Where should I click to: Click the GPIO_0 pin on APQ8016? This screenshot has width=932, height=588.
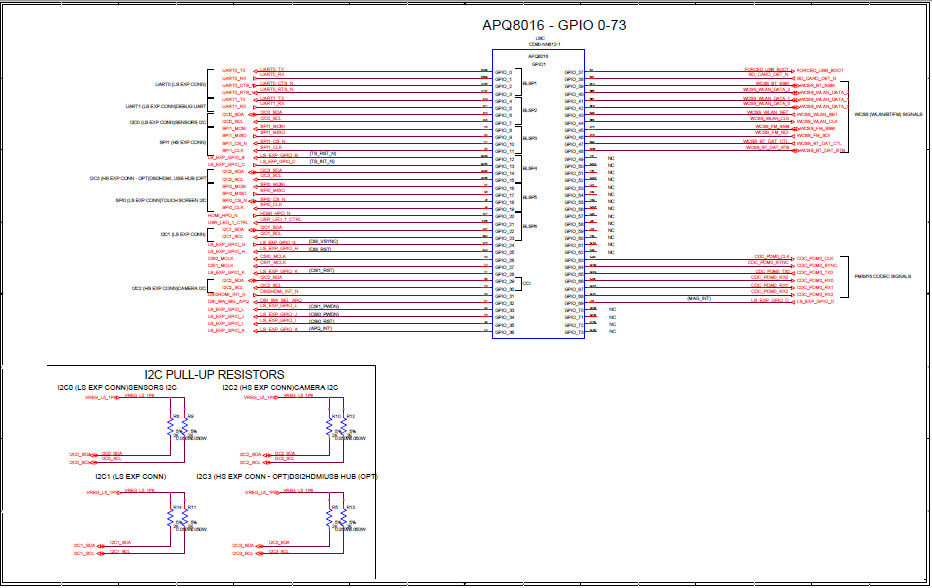point(501,72)
